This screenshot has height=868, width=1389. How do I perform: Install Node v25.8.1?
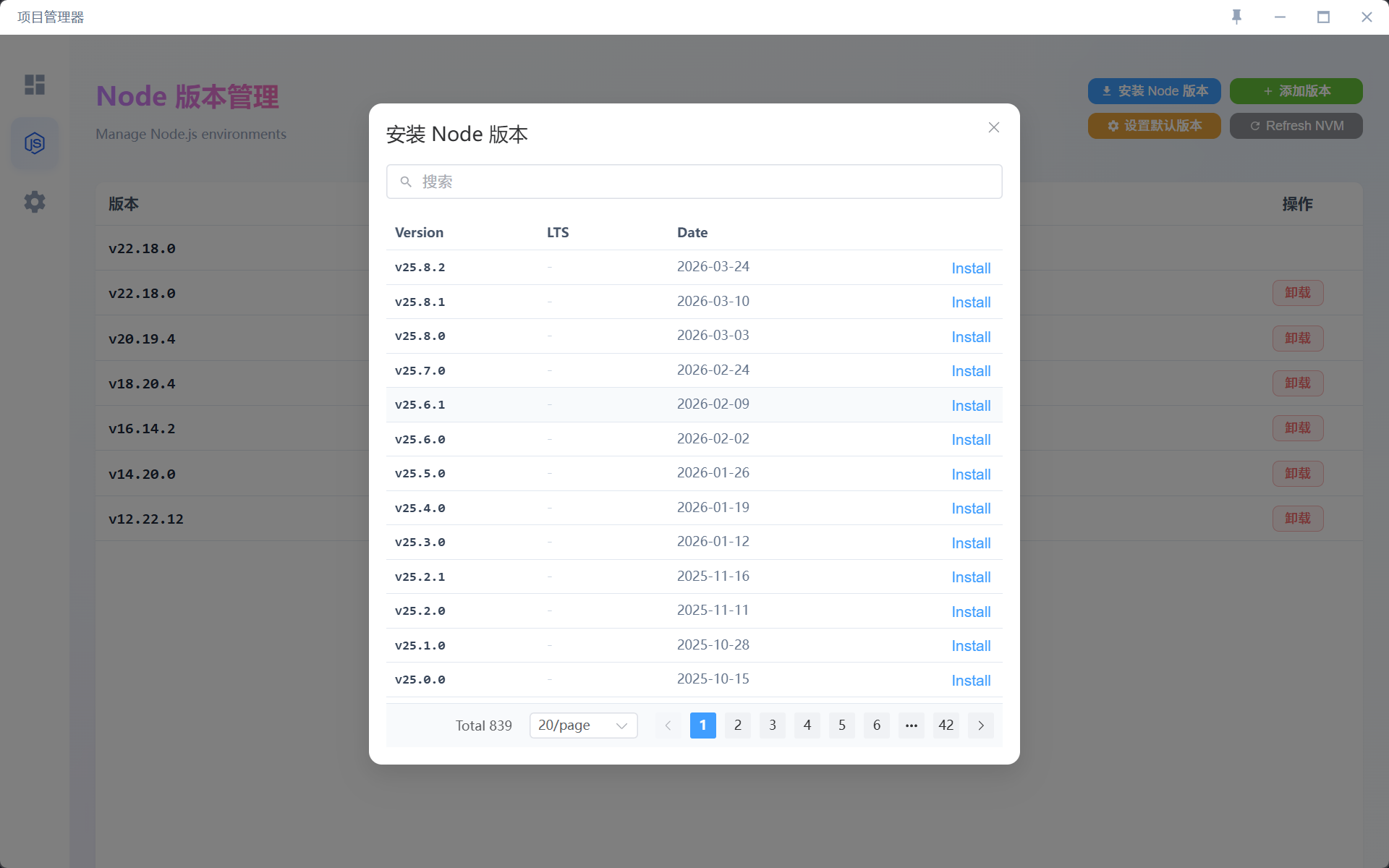click(971, 302)
